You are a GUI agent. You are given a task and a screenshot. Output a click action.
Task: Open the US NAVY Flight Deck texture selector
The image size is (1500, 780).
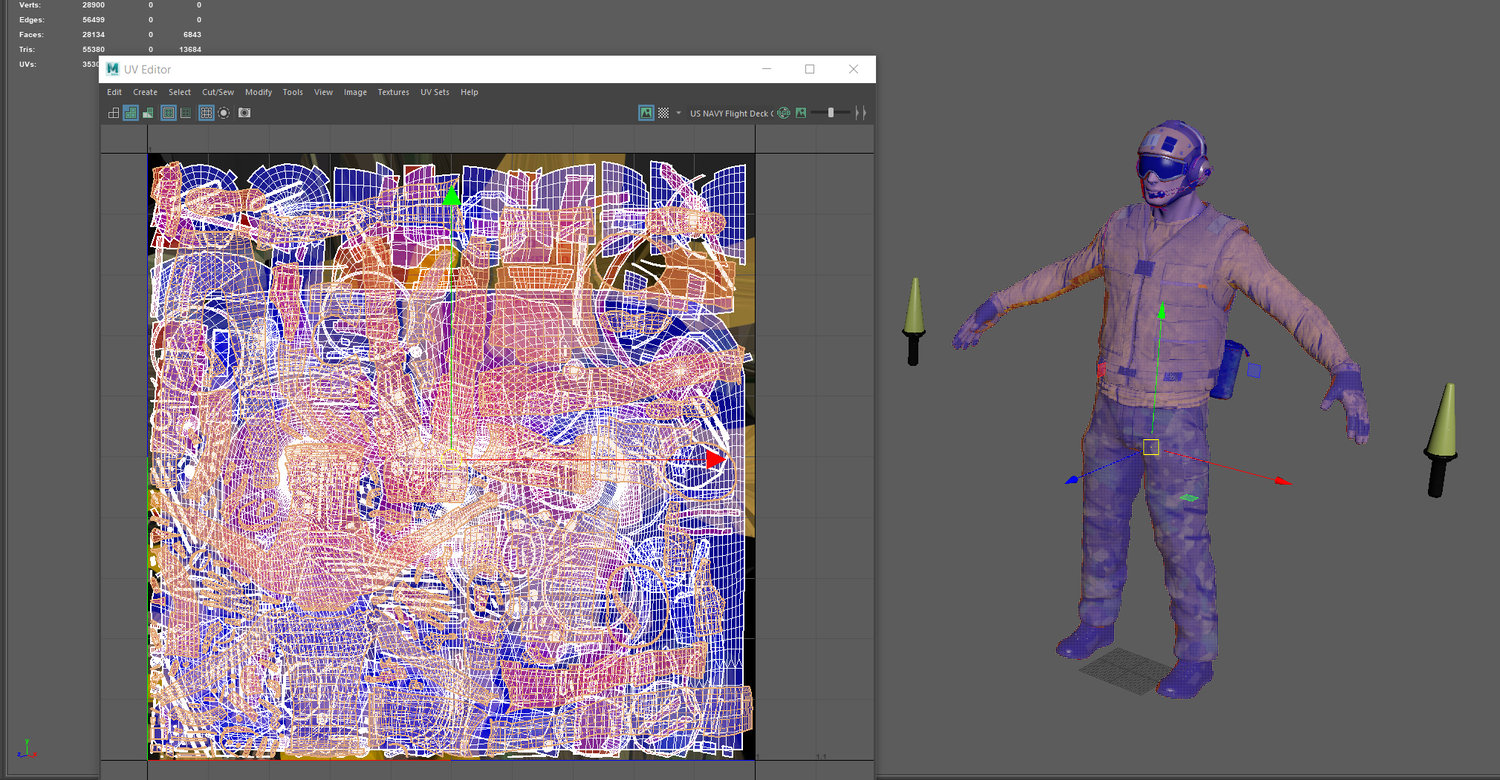(729, 113)
